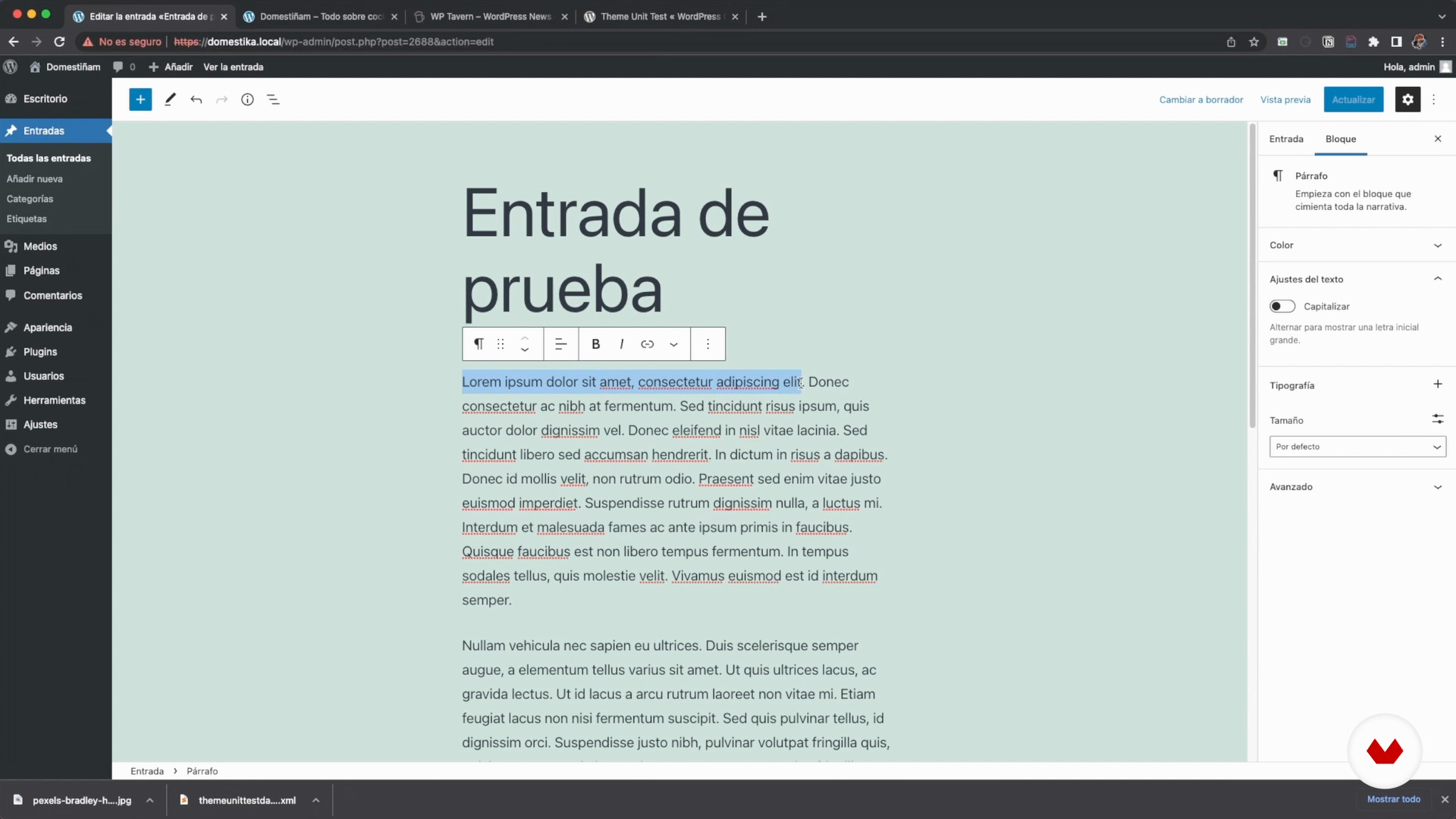Open a new browser tab
Screen dimensions: 1456x819
click(x=762, y=16)
